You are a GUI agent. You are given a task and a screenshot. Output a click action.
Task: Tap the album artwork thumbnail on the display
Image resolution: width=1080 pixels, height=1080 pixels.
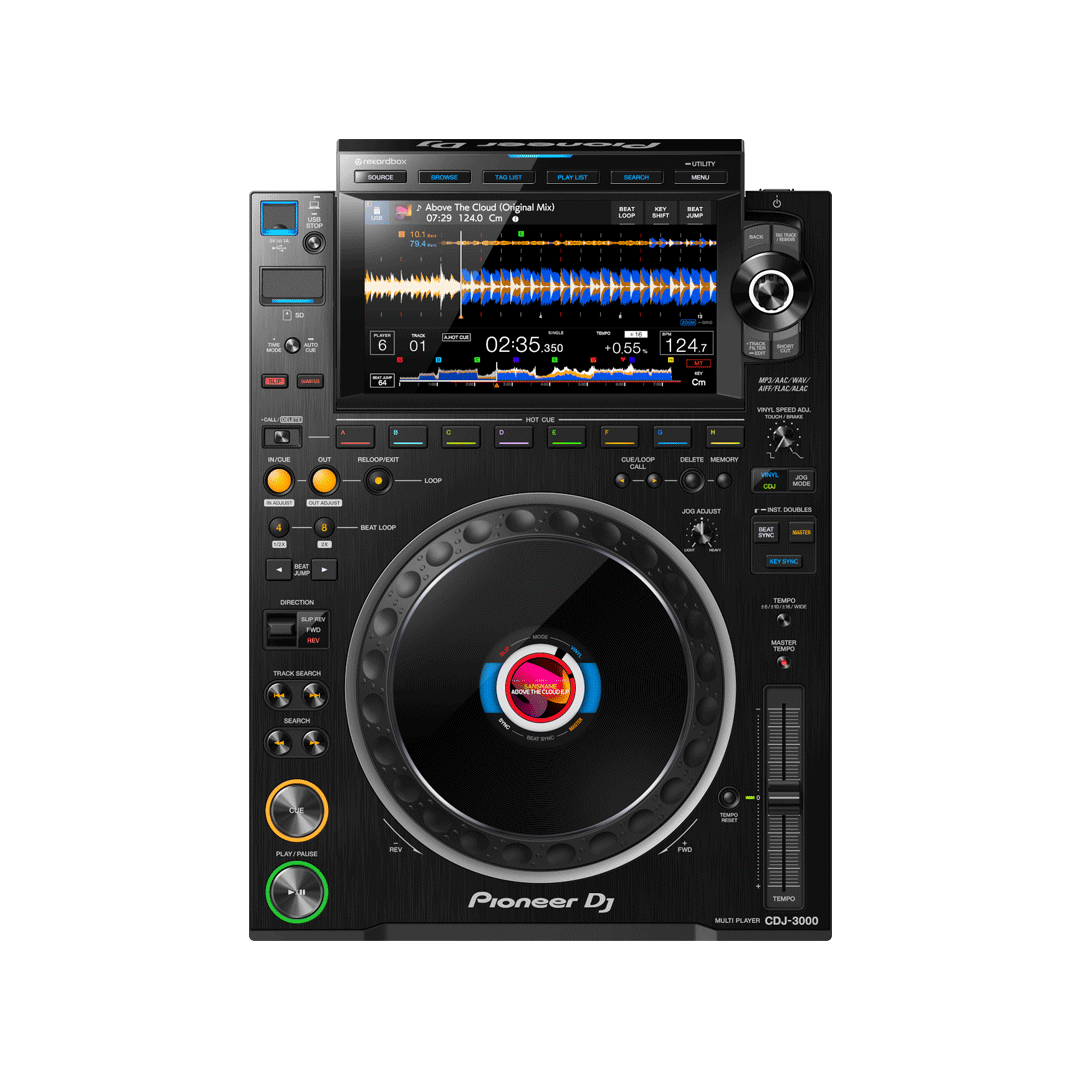pyautogui.click(x=403, y=212)
